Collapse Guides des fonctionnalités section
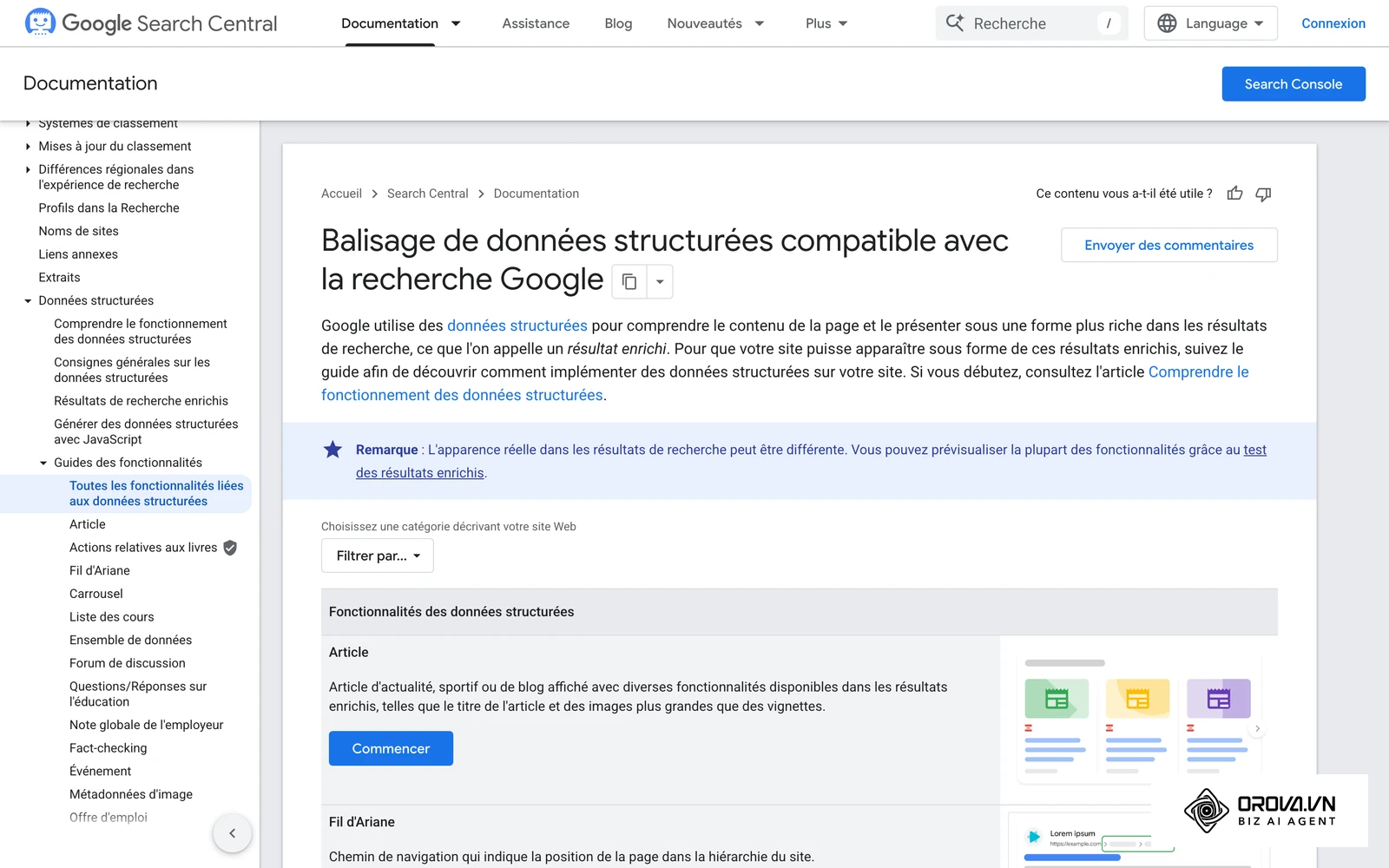This screenshot has width=1389, height=868. tap(43, 464)
